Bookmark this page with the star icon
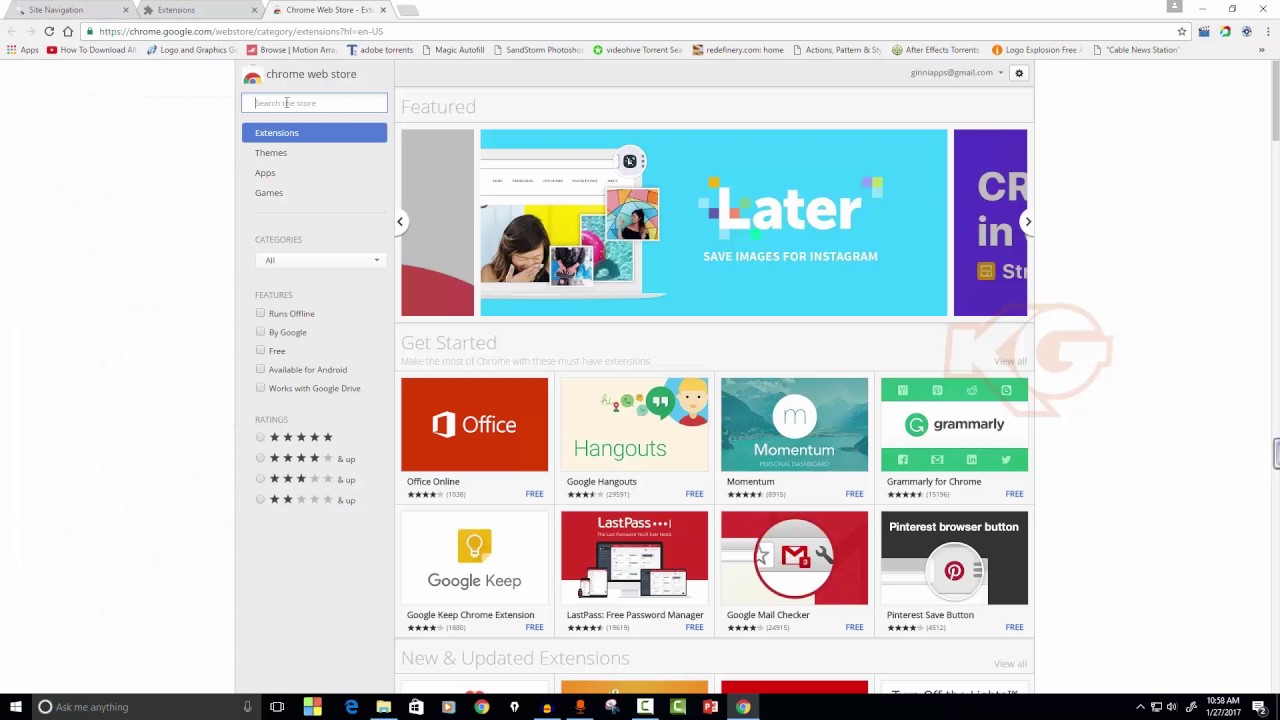 [1181, 31]
